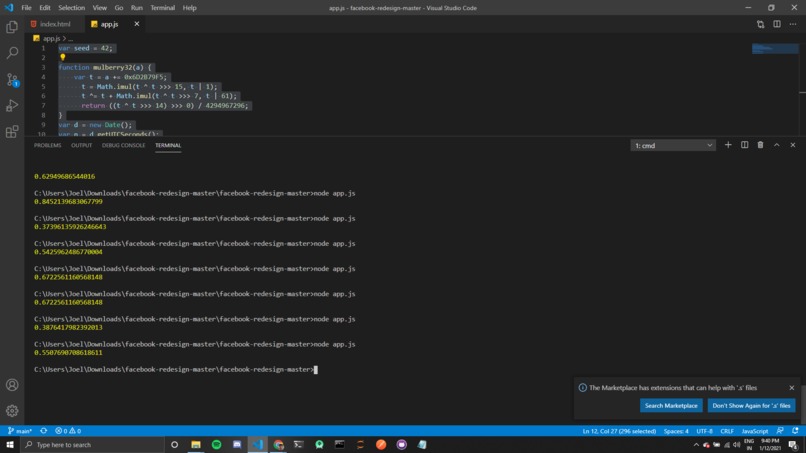This screenshot has width=806, height=453.
Task: Open the editor More Actions ellipsis
Action: [x=793, y=24]
